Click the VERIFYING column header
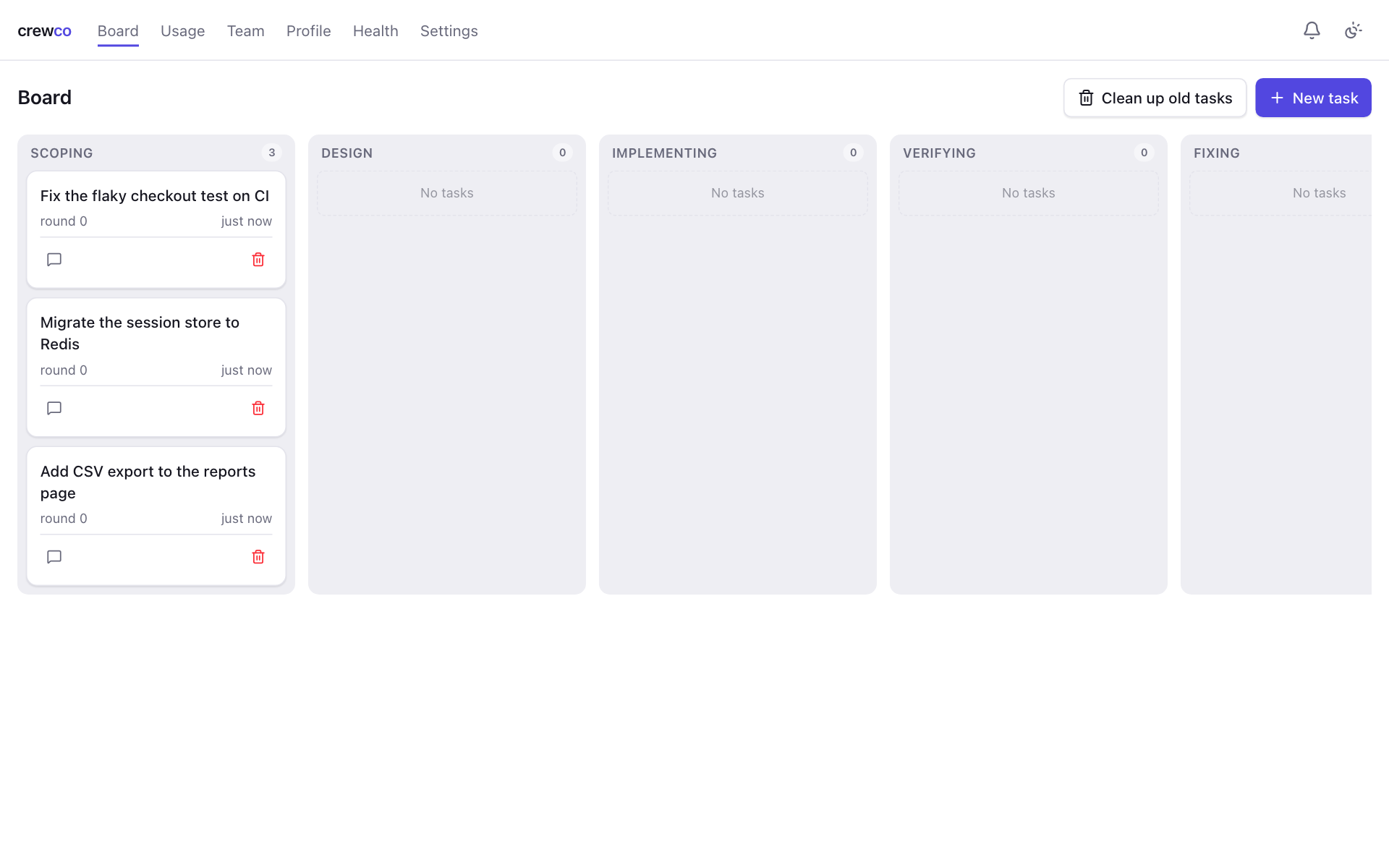1389x868 pixels. [939, 153]
